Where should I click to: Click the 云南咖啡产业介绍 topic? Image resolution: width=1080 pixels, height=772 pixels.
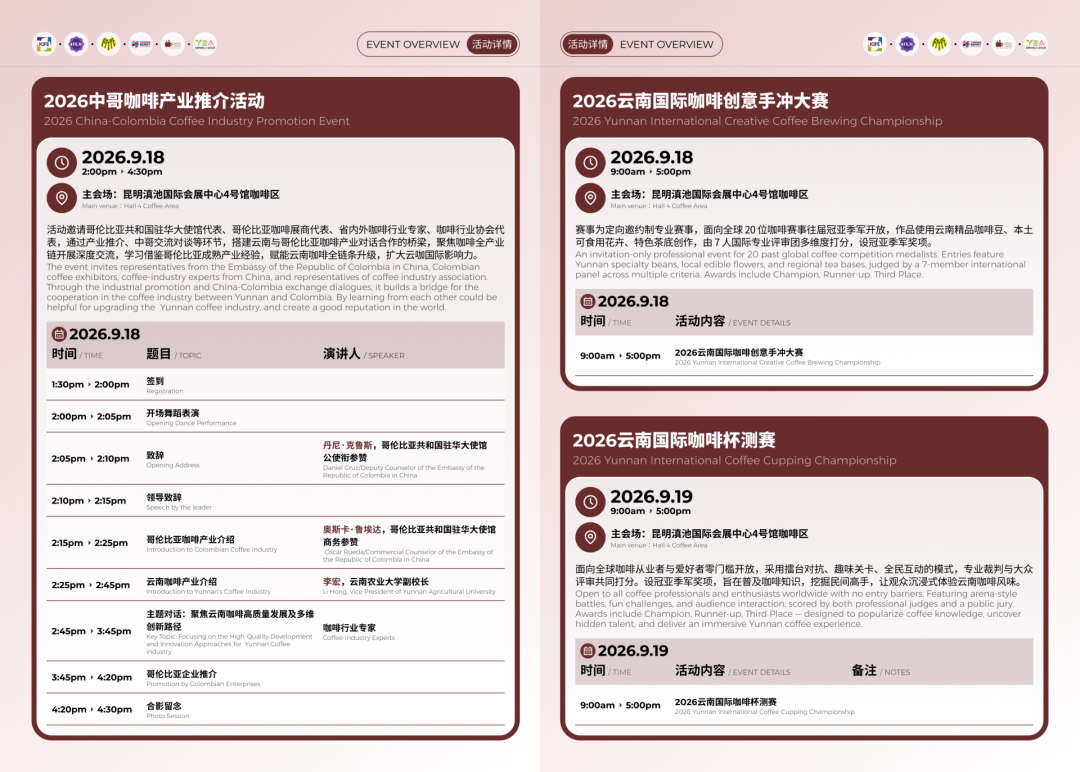209,585
